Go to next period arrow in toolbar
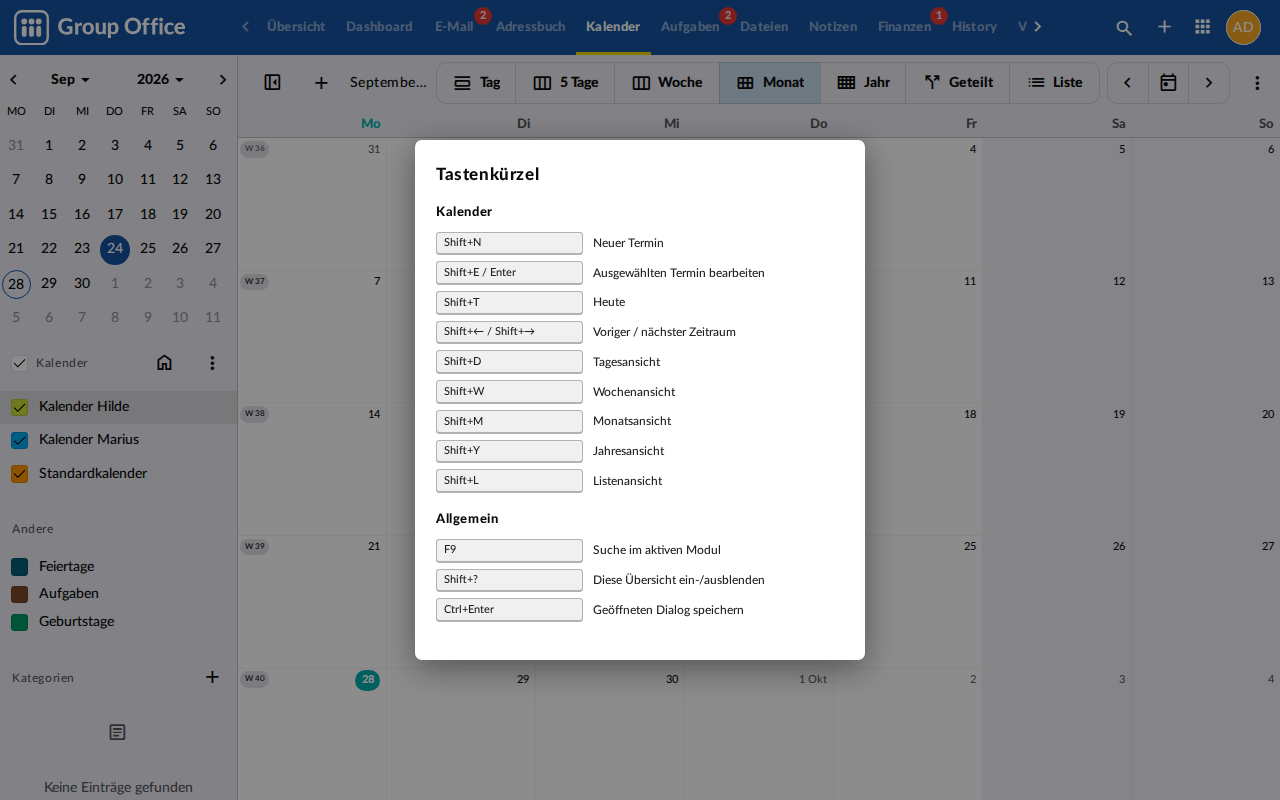This screenshot has width=1280, height=800. pos(1209,82)
